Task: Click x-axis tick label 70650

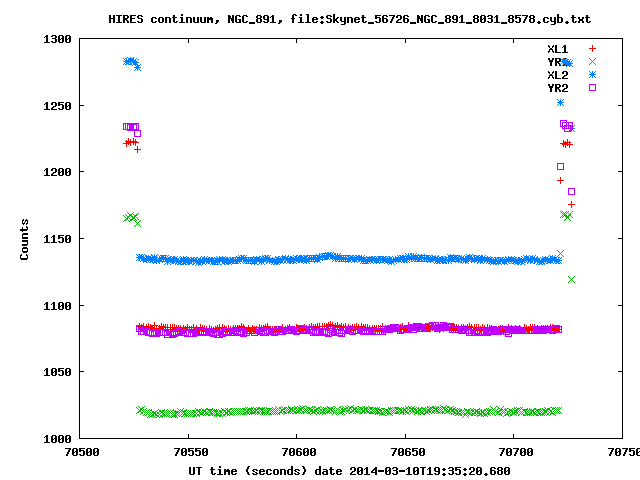Action: (408, 452)
